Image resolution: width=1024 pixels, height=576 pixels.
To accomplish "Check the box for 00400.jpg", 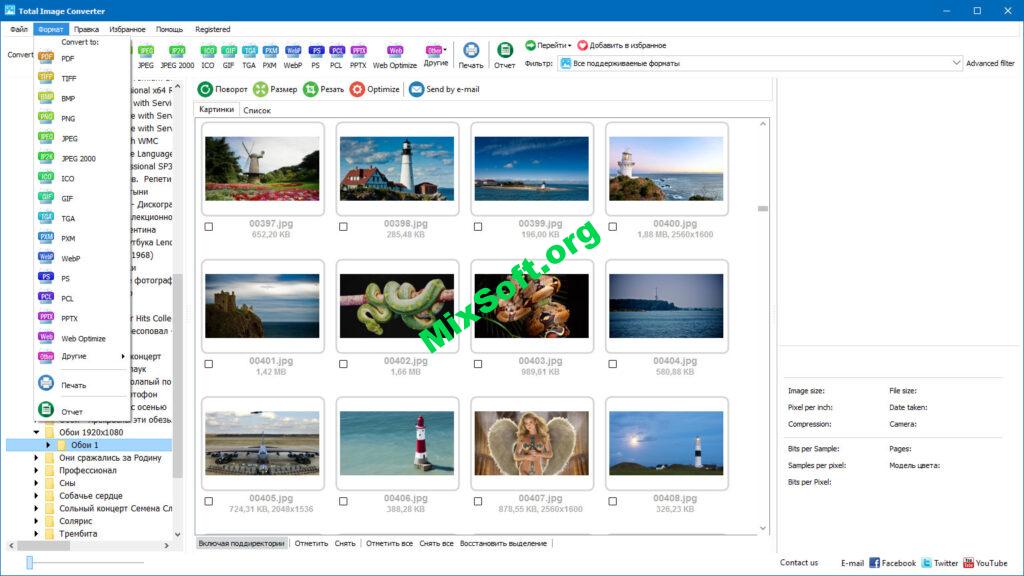I will 613,227.
